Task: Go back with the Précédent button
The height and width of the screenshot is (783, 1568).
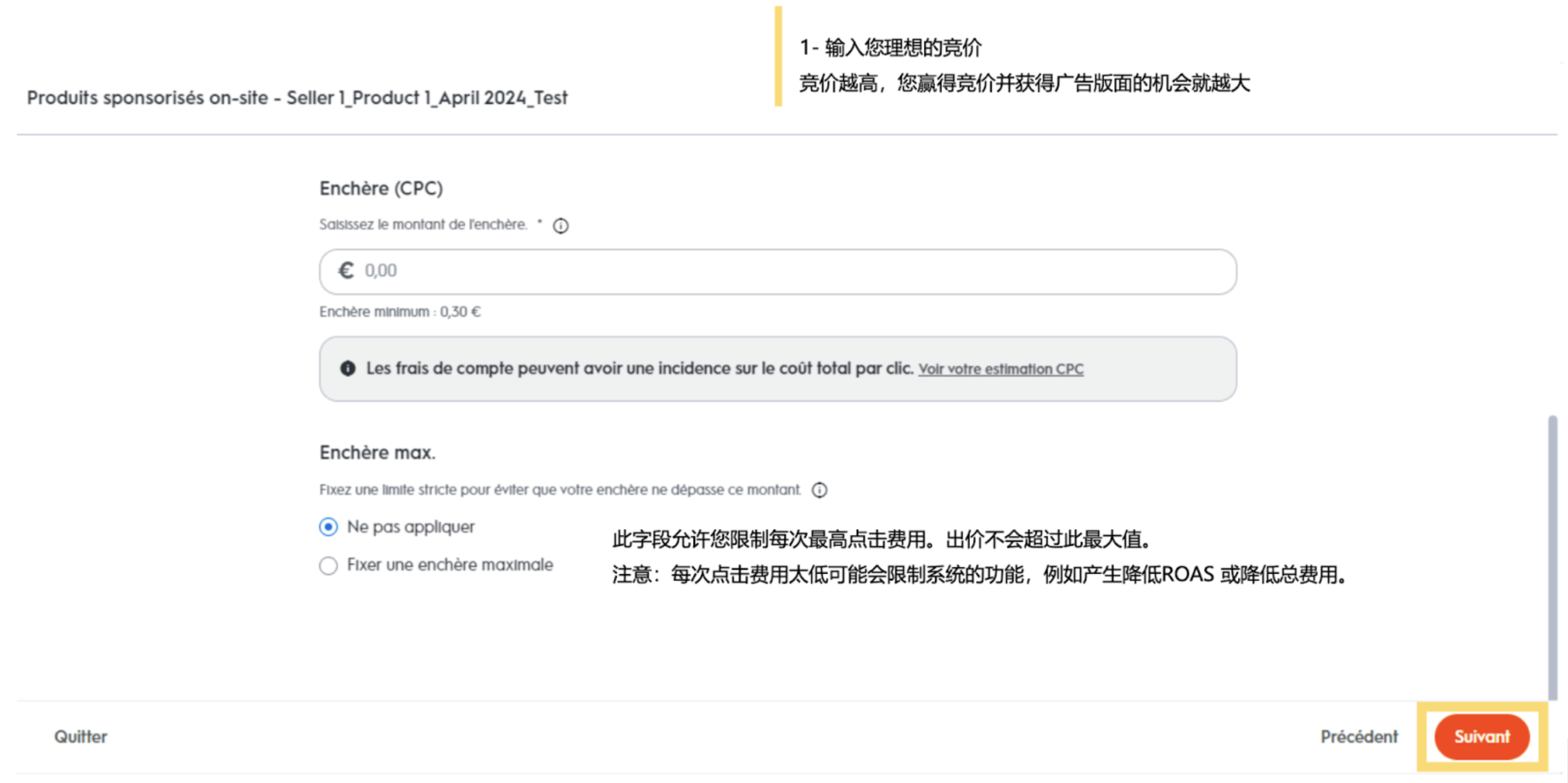Action: click(x=1359, y=737)
